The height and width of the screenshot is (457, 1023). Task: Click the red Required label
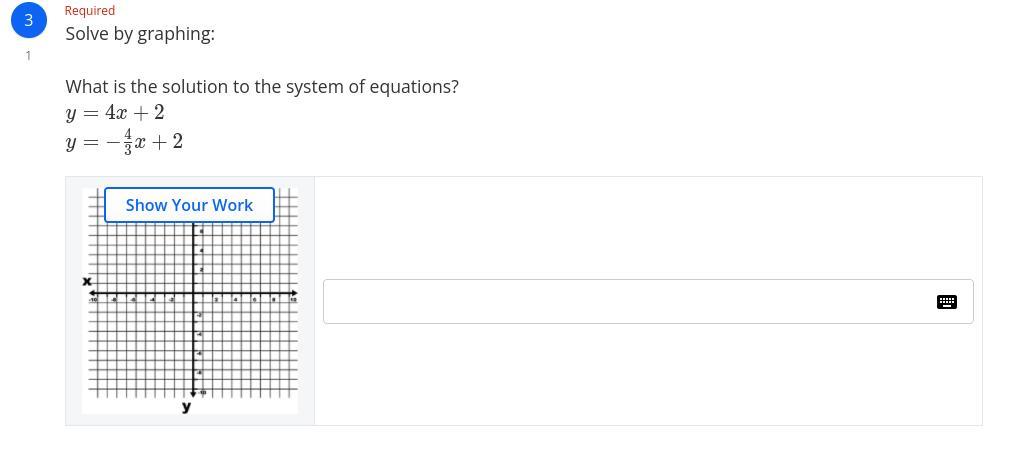coord(90,10)
